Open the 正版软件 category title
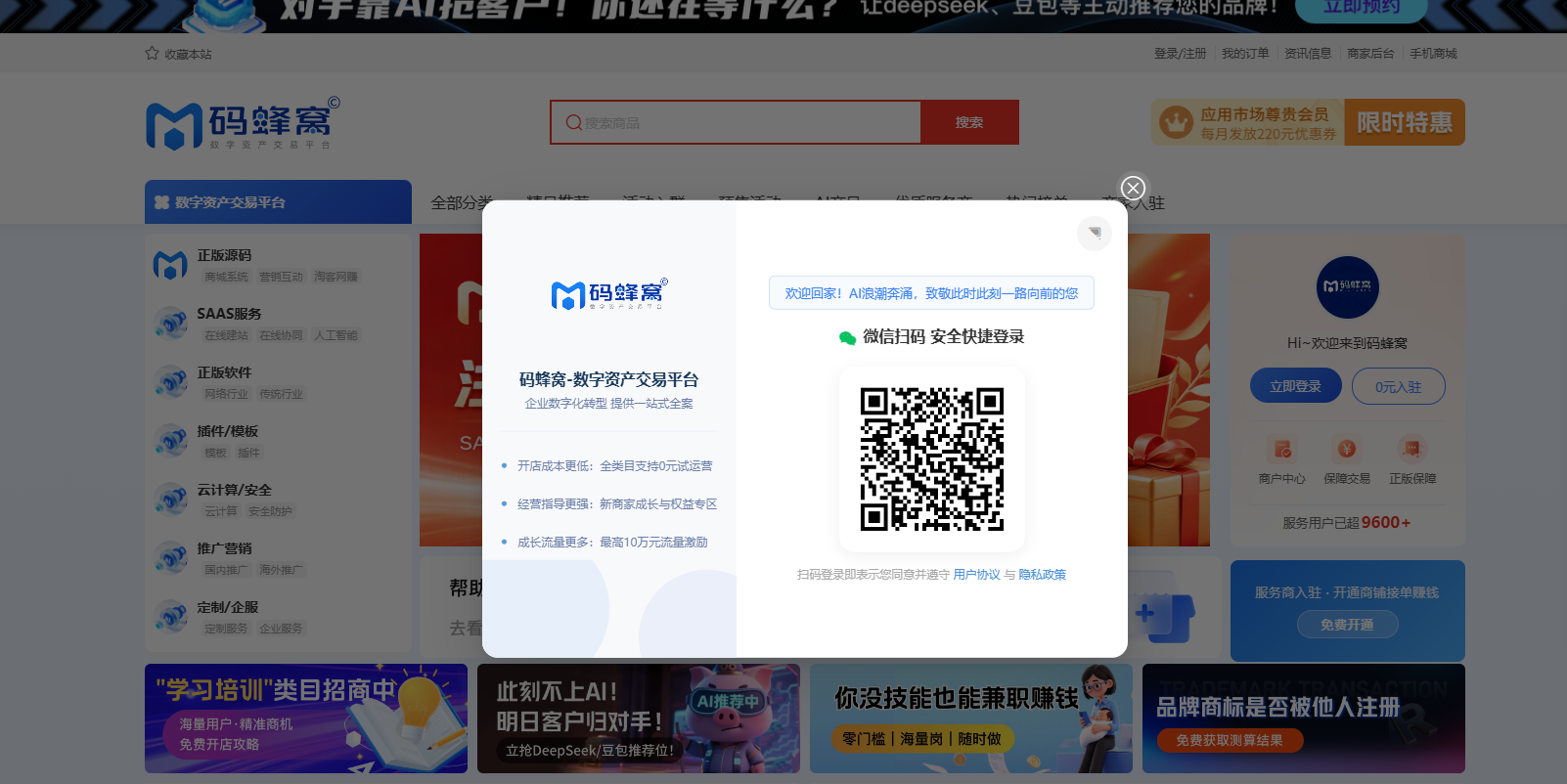Screen dimensions: 1567x784 coord(224,372)
